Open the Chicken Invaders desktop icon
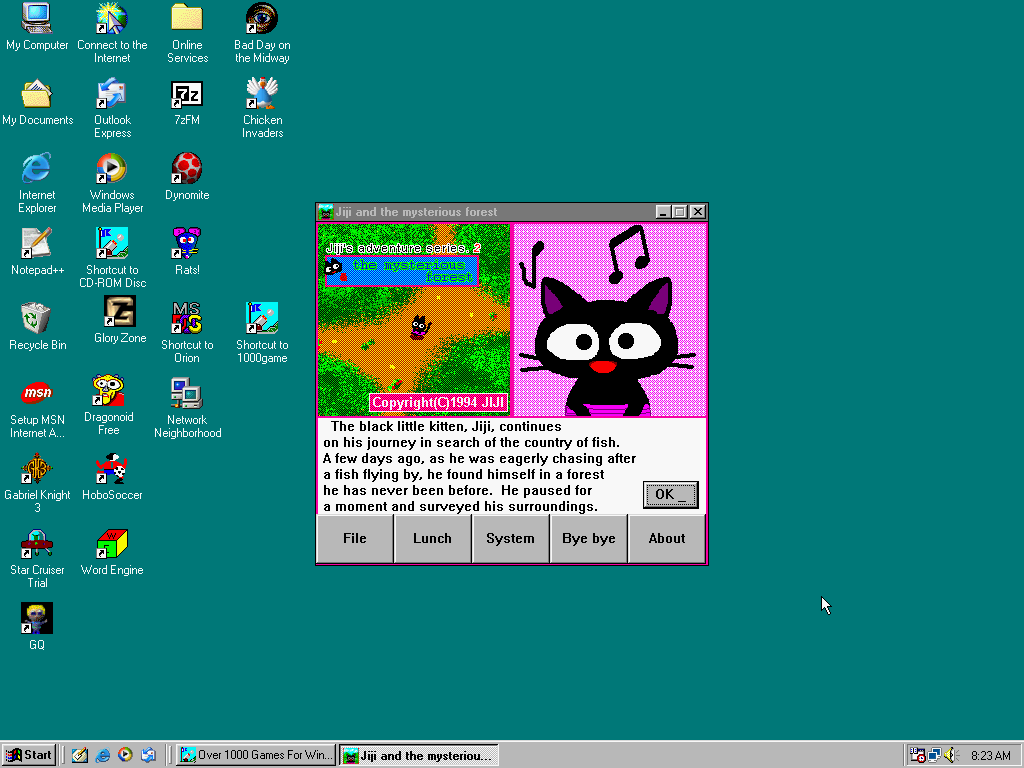 pos(262,95)
